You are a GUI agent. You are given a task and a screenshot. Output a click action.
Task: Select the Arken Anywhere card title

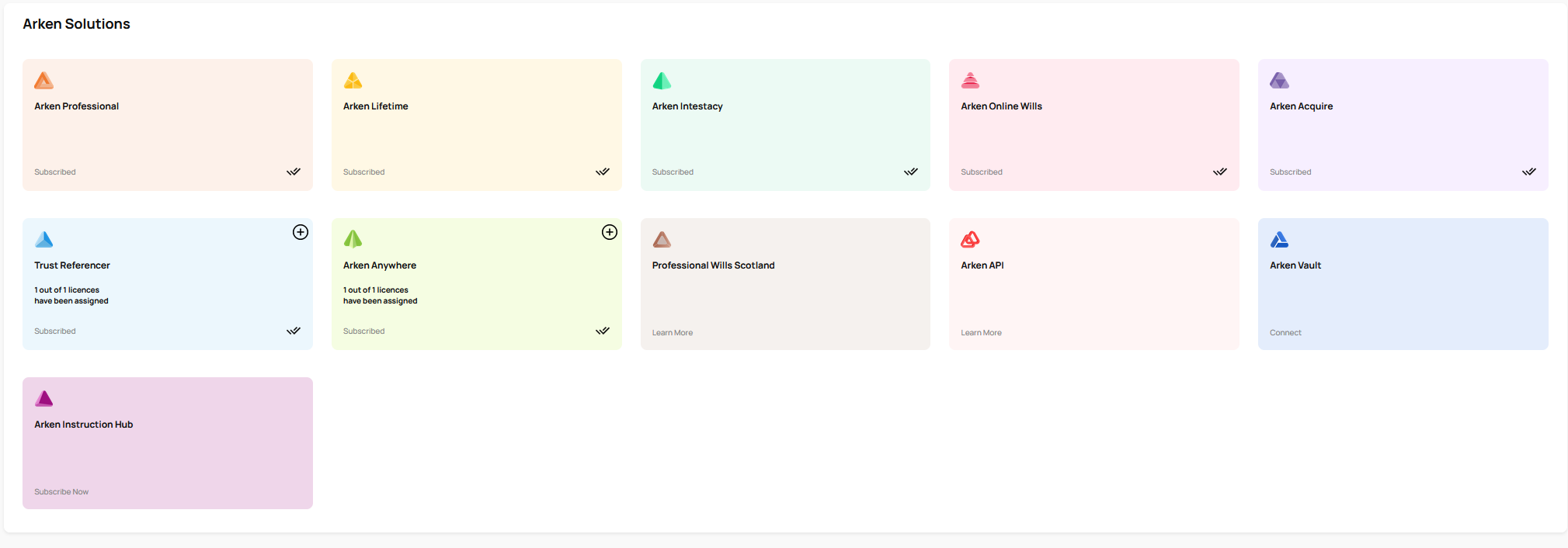(380, 265)
